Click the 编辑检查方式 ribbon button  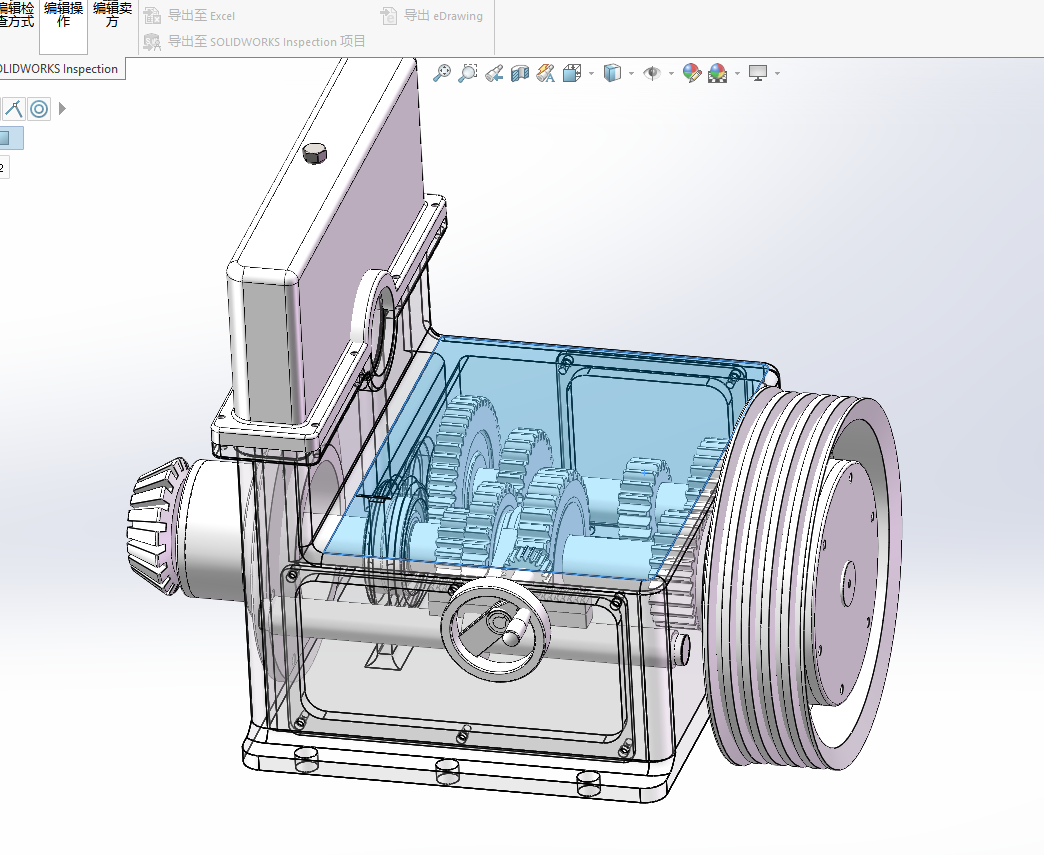tap(17, 16)
